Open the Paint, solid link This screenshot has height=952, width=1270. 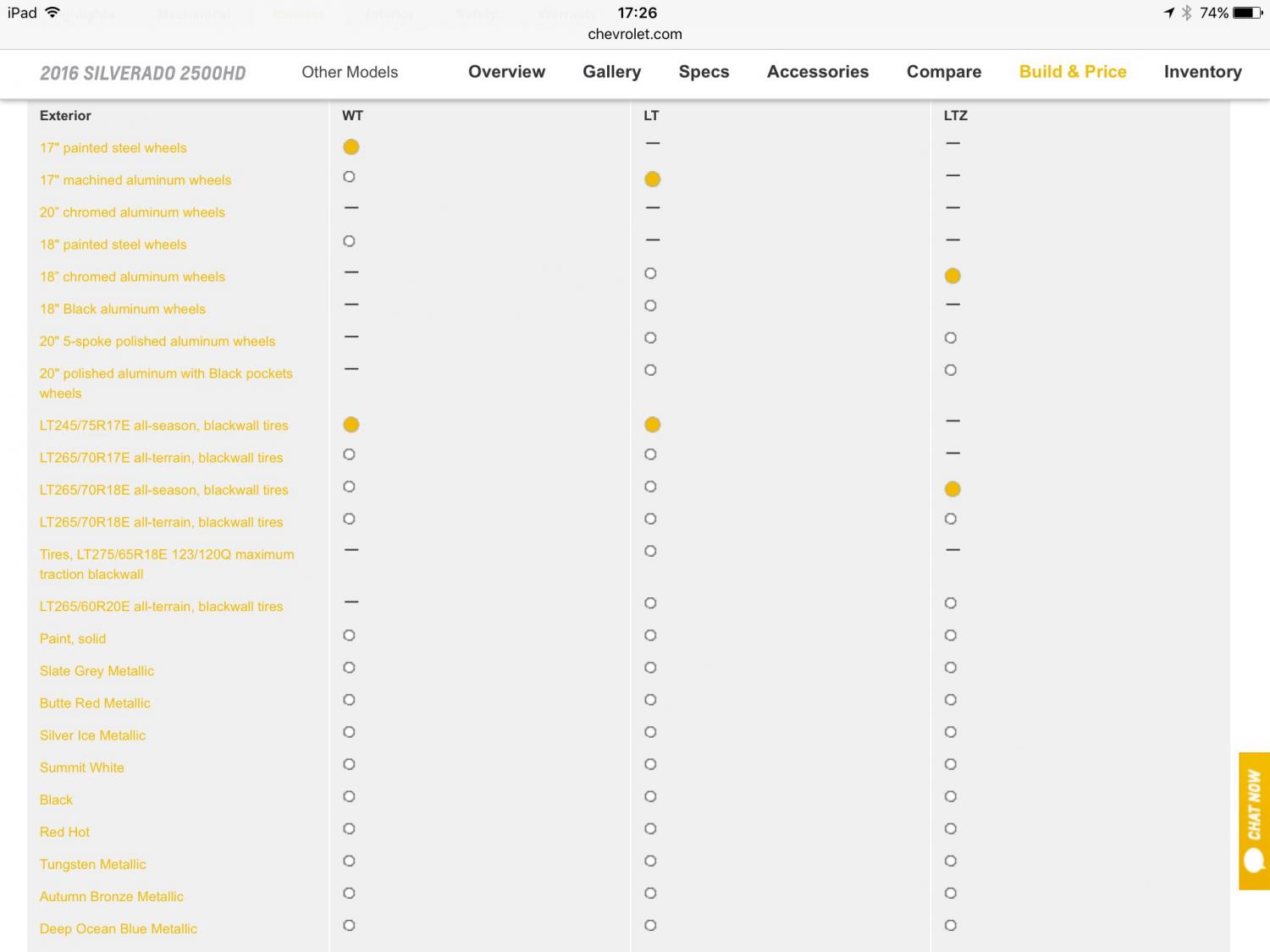73,639
